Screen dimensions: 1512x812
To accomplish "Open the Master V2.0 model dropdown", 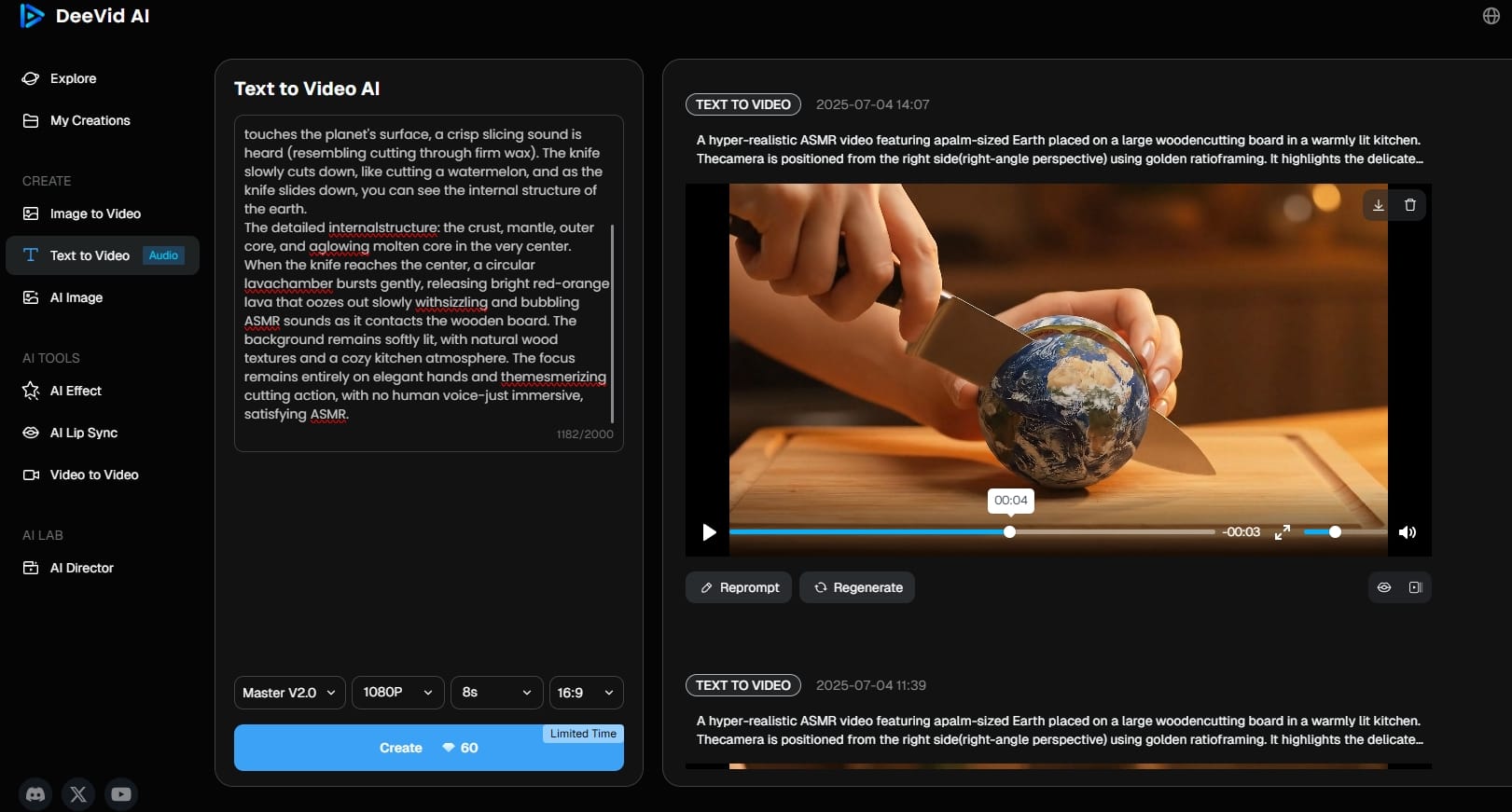I will [289, 693].
